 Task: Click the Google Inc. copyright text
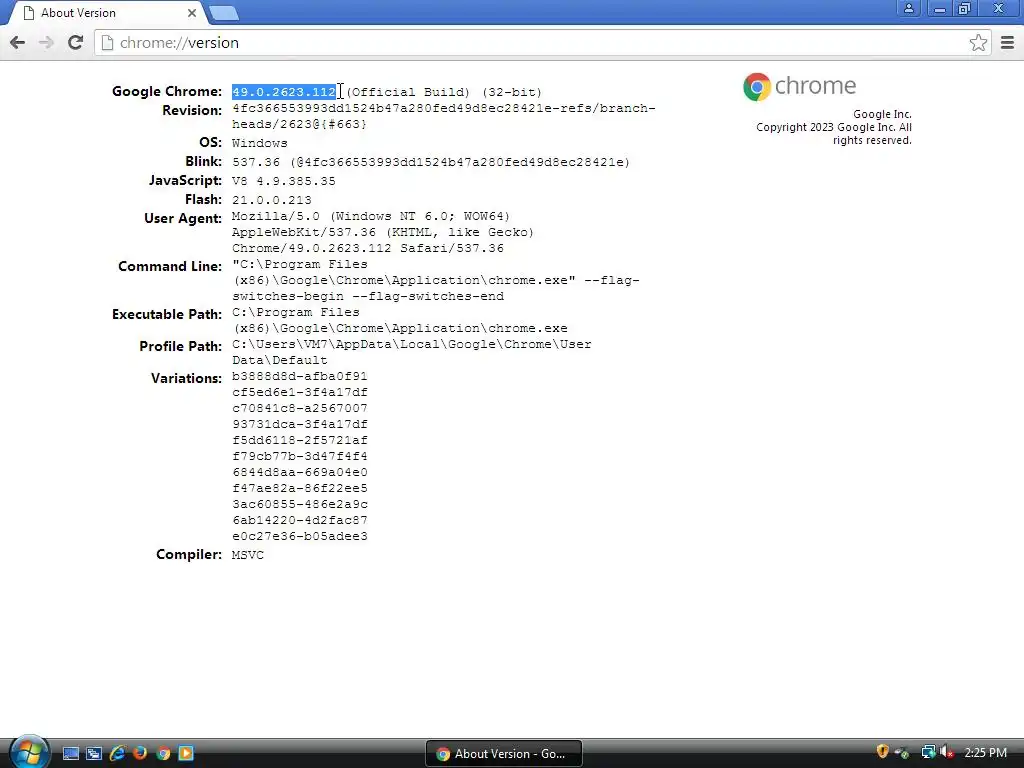tap(834, 127)
